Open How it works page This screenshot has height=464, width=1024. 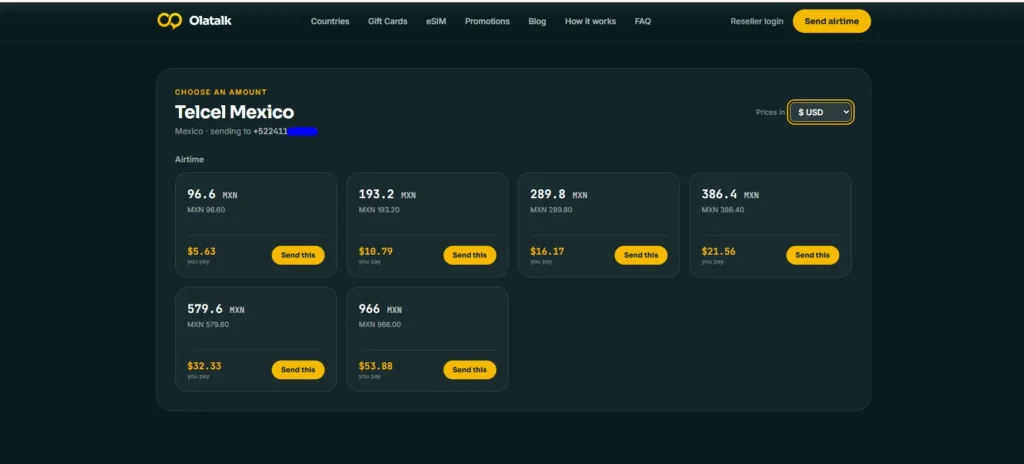coord(590,21)
